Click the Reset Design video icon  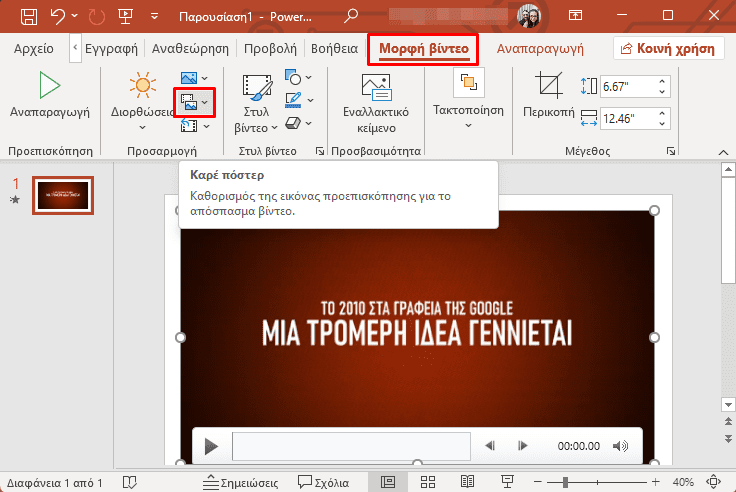(x=189, y=125)
